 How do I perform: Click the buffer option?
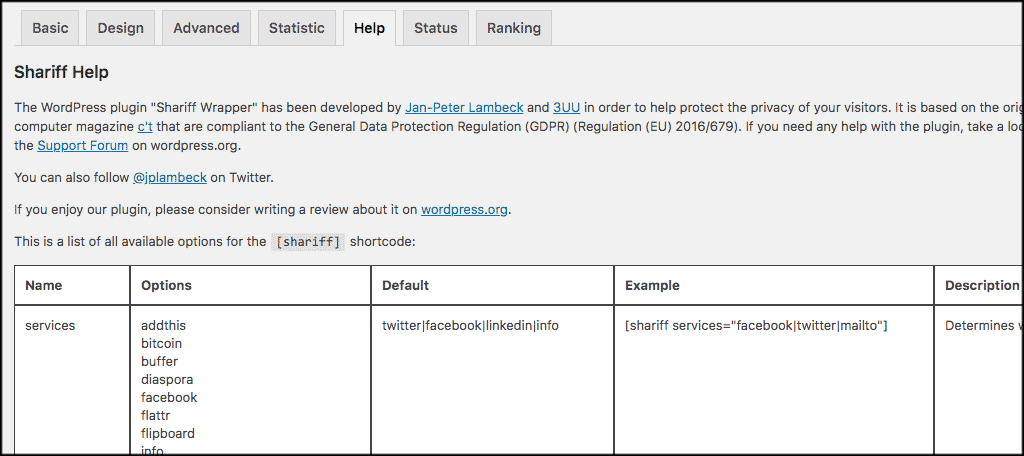[x=159, y=361]
